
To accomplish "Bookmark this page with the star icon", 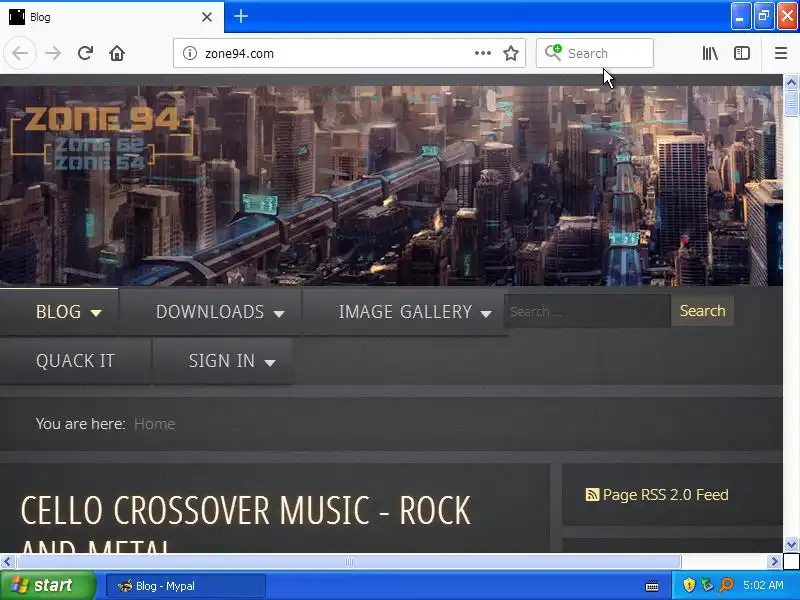I will pyautogui.click(x=511, y=53).
